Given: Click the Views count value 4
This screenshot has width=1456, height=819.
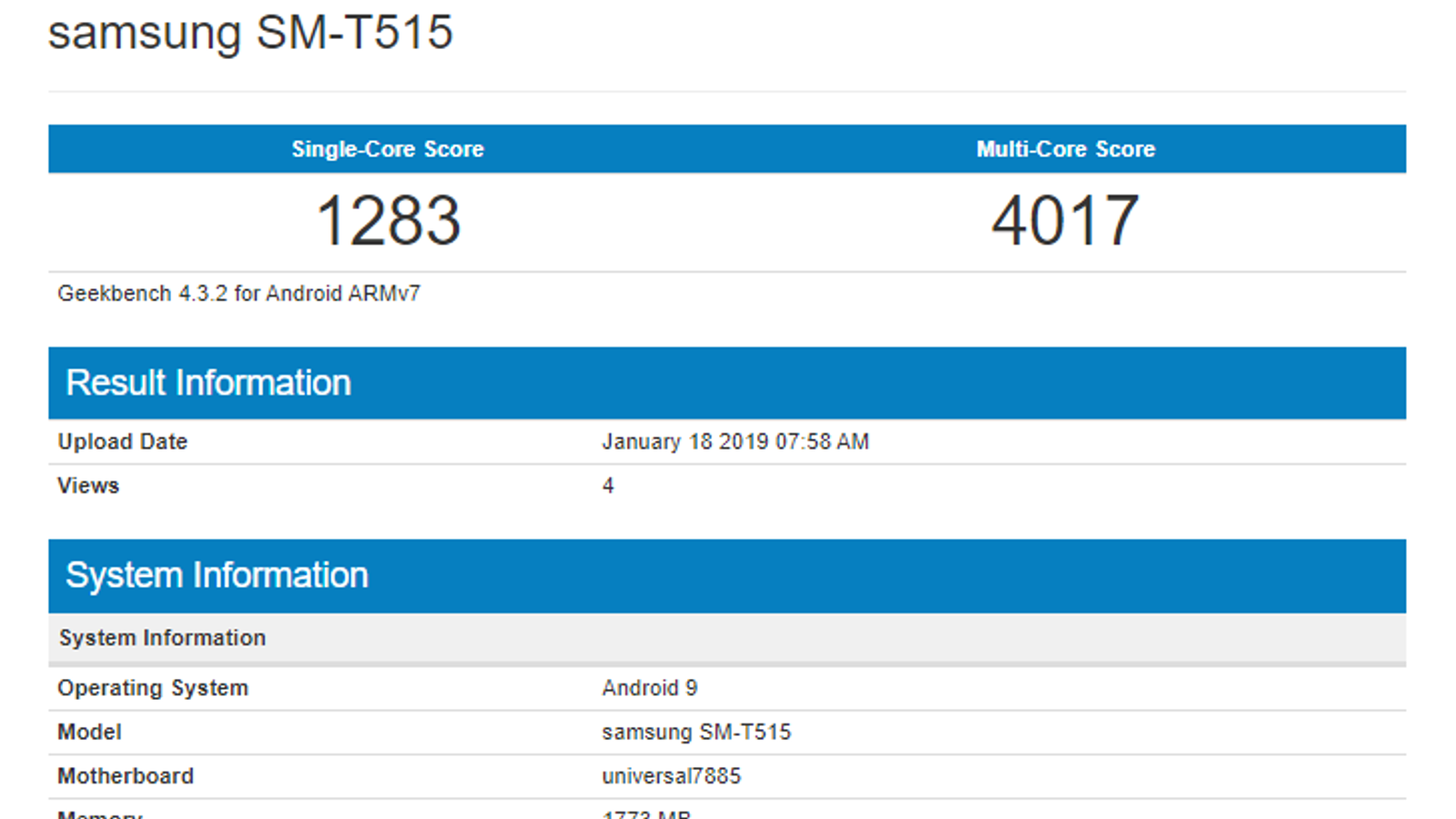Looking at the screenshot, I should coord(608,486).
